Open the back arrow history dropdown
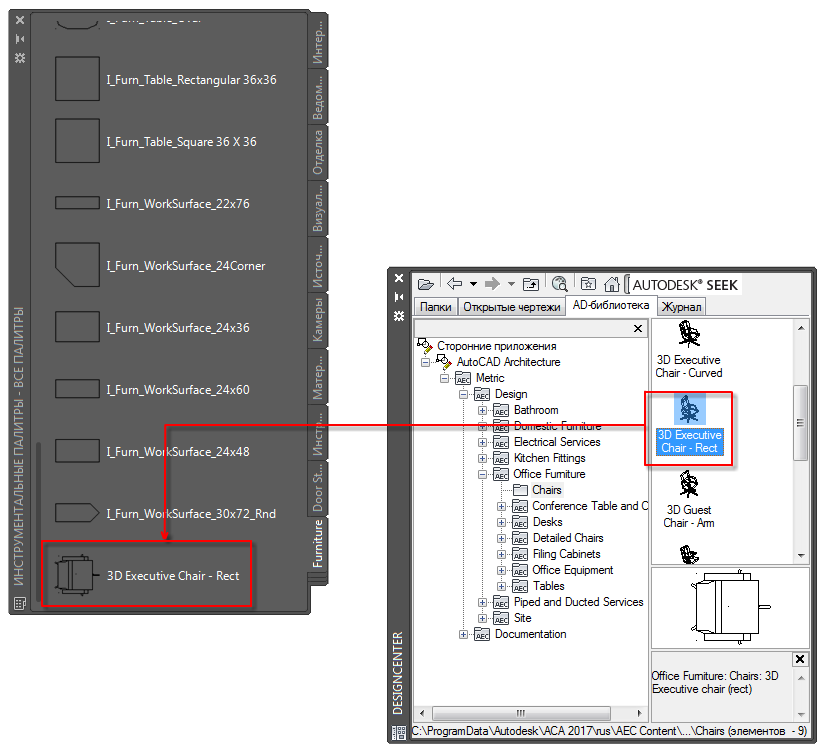 (x=474, y=284)
